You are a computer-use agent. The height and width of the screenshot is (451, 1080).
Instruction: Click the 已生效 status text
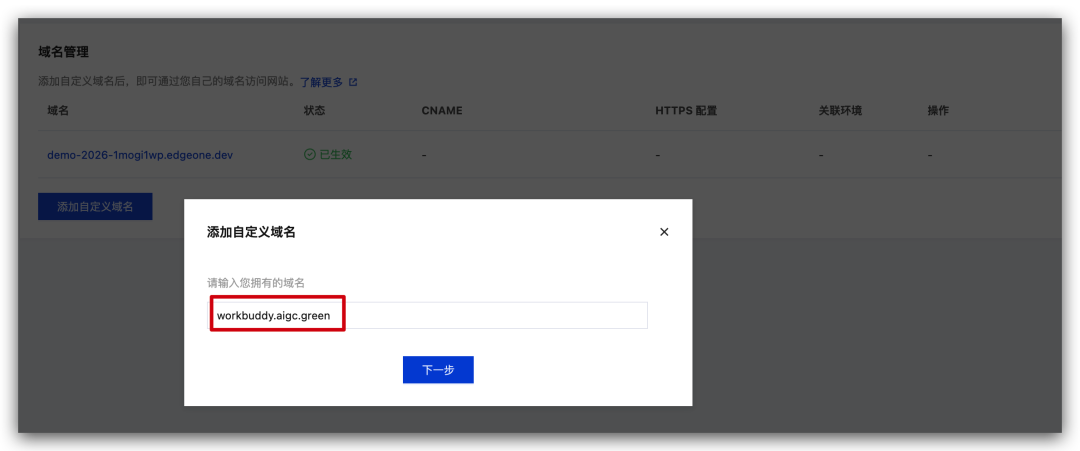coord(335,154)
